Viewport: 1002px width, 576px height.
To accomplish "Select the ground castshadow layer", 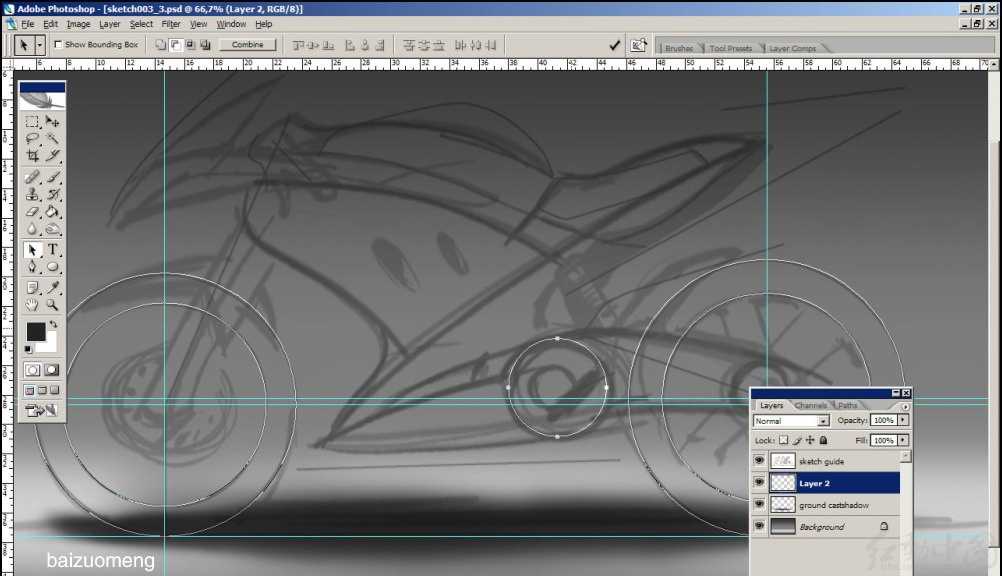I will [835, 505].
